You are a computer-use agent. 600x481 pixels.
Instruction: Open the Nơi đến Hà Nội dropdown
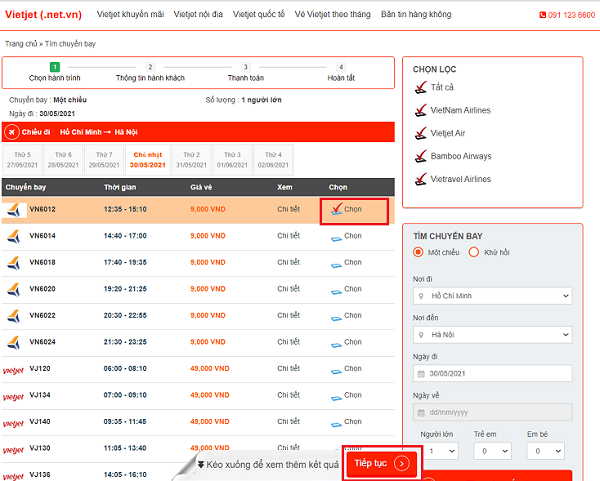[x=492, y=335]
